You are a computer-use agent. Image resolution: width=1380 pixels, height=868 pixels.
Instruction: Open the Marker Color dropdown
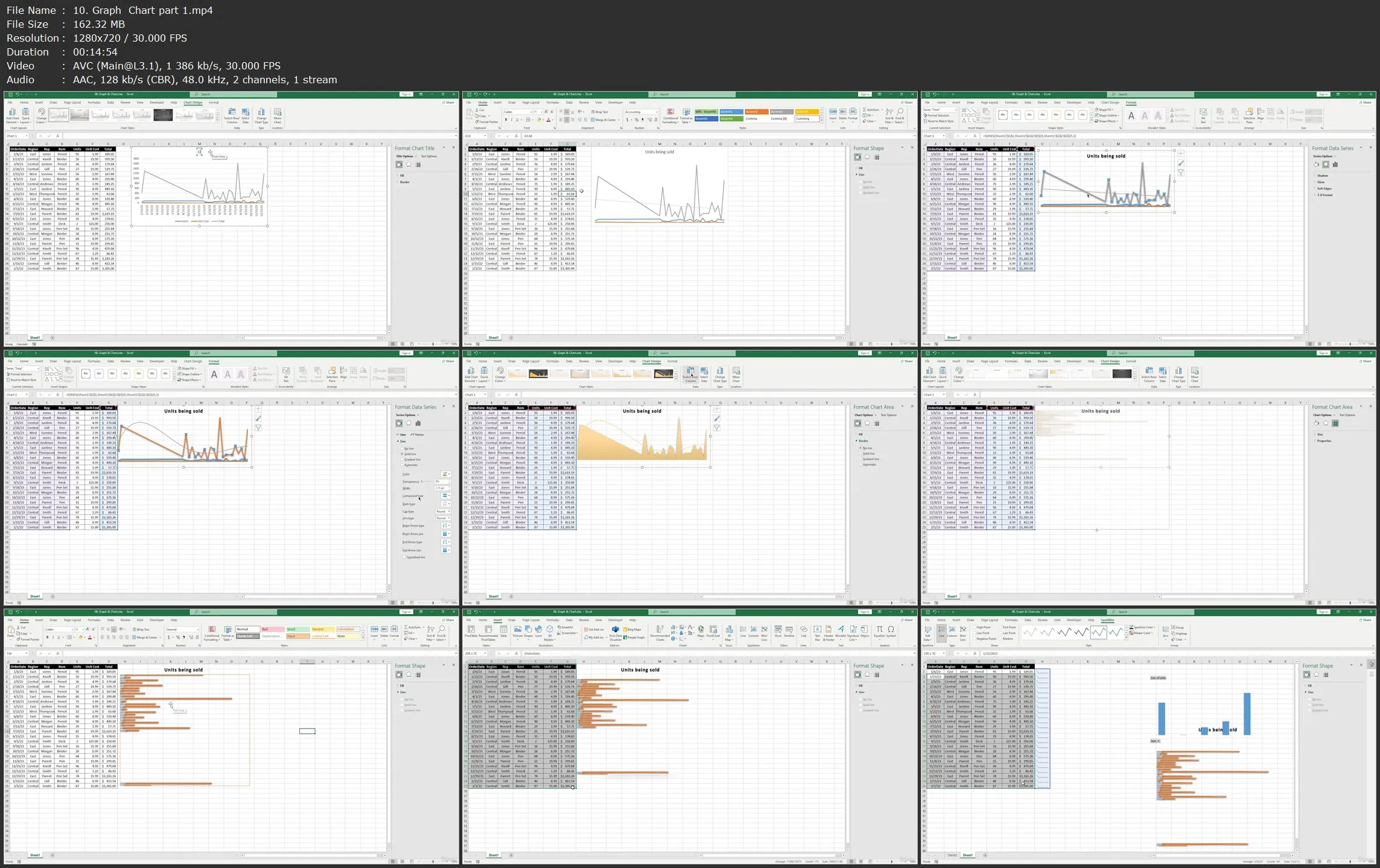[1141, 633]
